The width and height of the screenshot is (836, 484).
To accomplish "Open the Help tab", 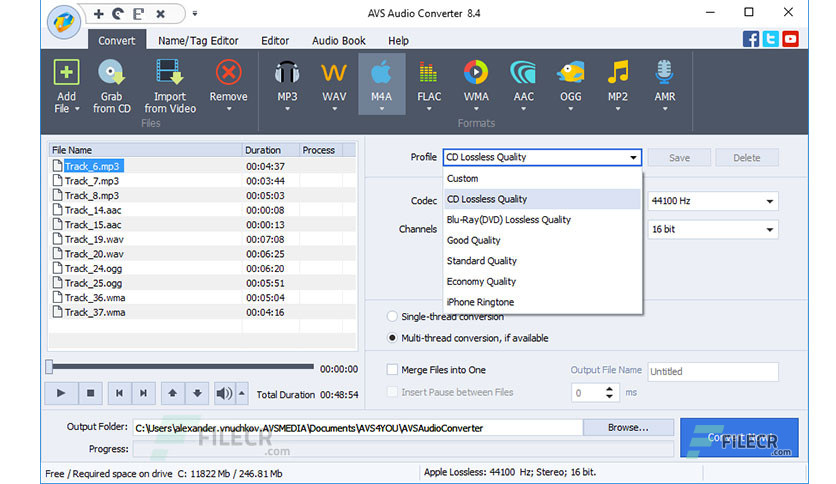I will pos(398,41).
